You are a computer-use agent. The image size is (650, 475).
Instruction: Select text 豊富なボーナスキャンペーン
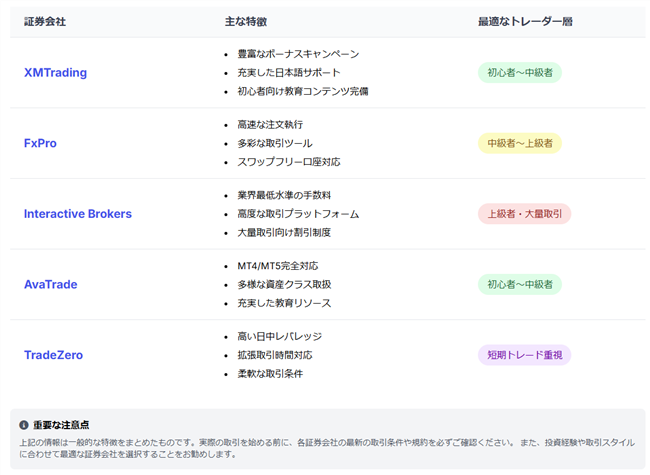[298, 54]
